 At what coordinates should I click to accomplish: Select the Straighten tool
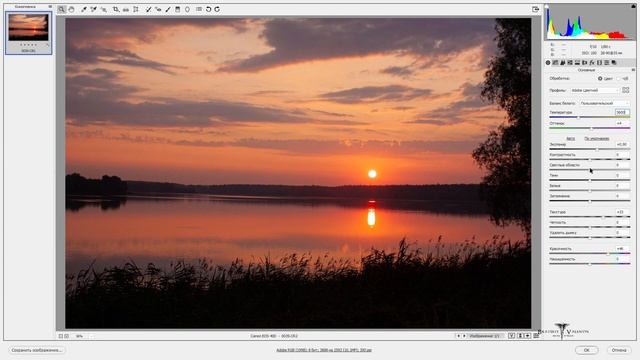[x=126, y=9]
